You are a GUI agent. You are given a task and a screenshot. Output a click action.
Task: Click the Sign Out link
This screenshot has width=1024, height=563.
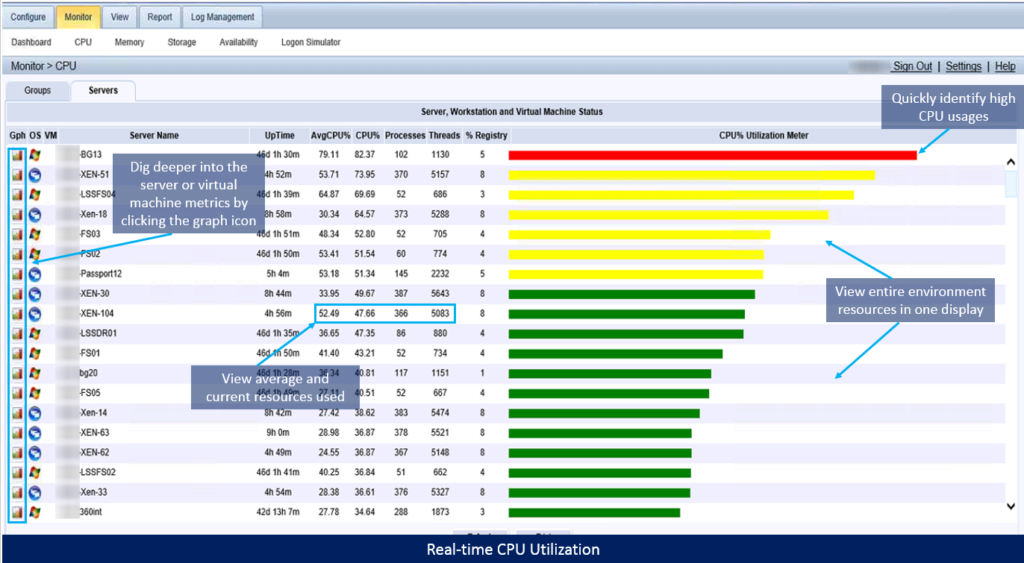pyautogui.click(x=912, y=66)
